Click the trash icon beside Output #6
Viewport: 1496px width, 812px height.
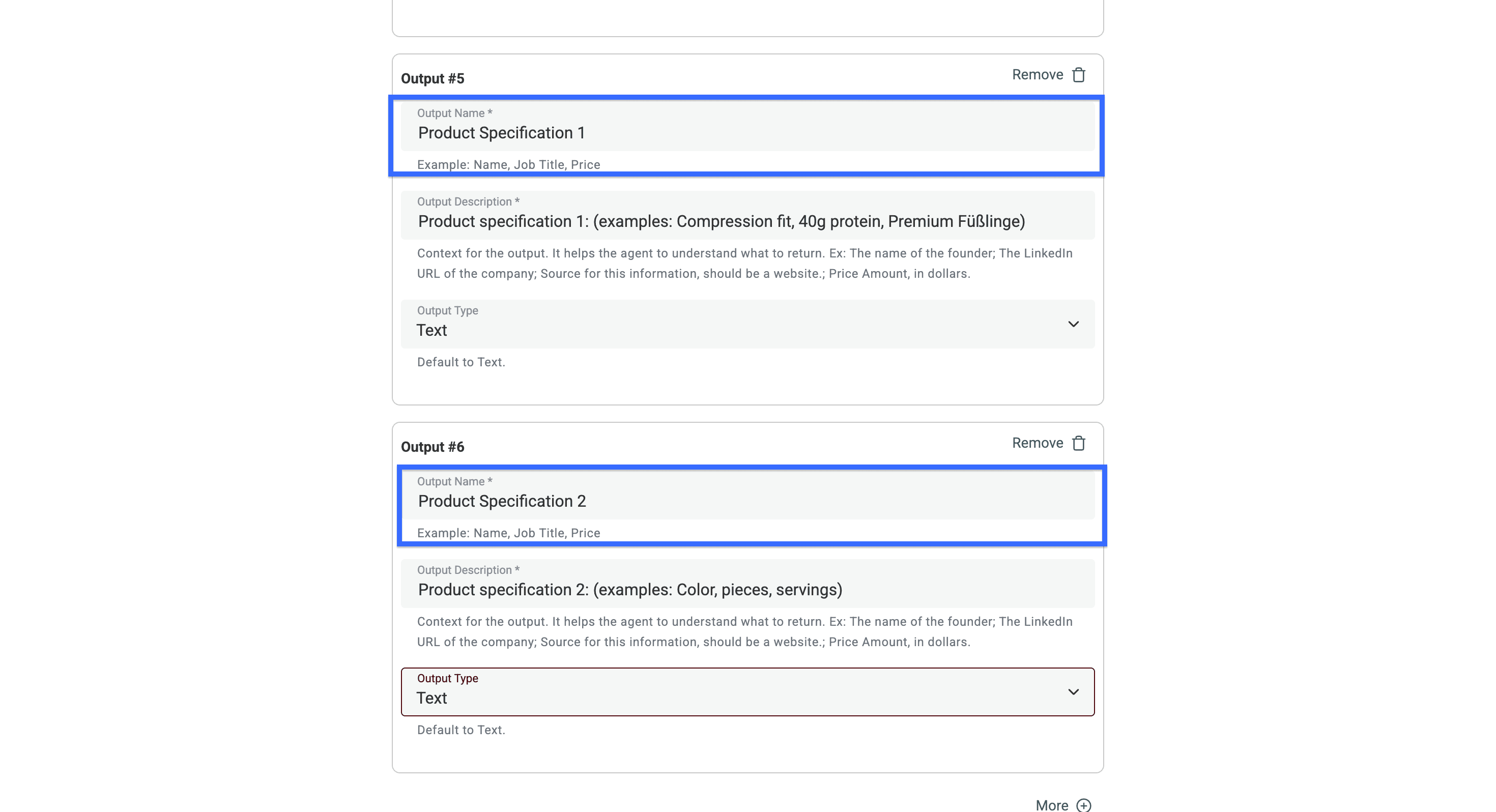[1078, 443]
